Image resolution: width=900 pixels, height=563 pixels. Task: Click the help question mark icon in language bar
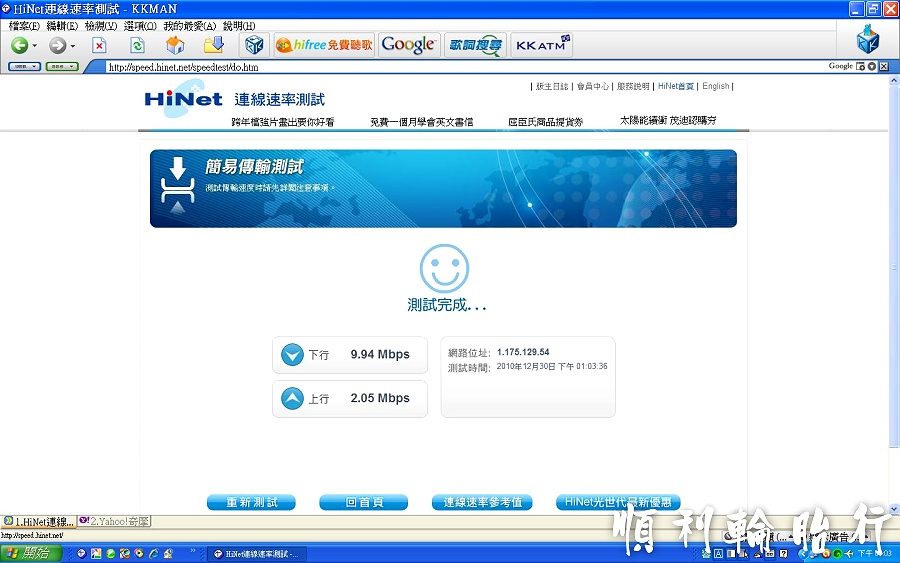[783, 554]
